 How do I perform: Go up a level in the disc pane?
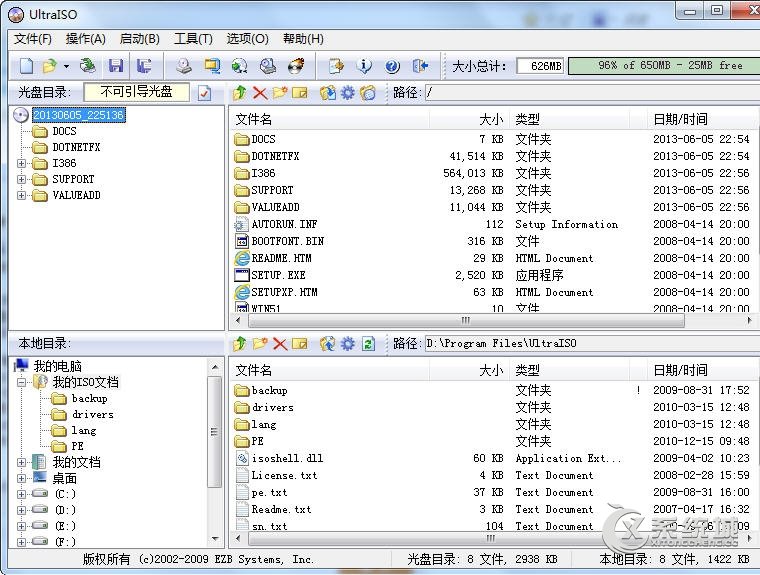pos(239,93)
